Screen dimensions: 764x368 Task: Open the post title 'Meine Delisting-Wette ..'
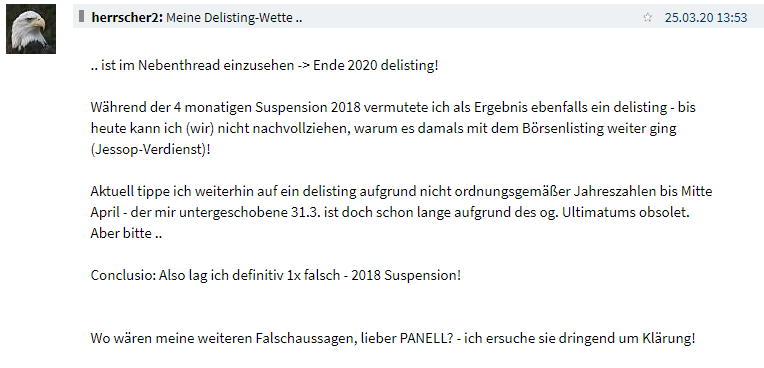(x=234, y=18)
